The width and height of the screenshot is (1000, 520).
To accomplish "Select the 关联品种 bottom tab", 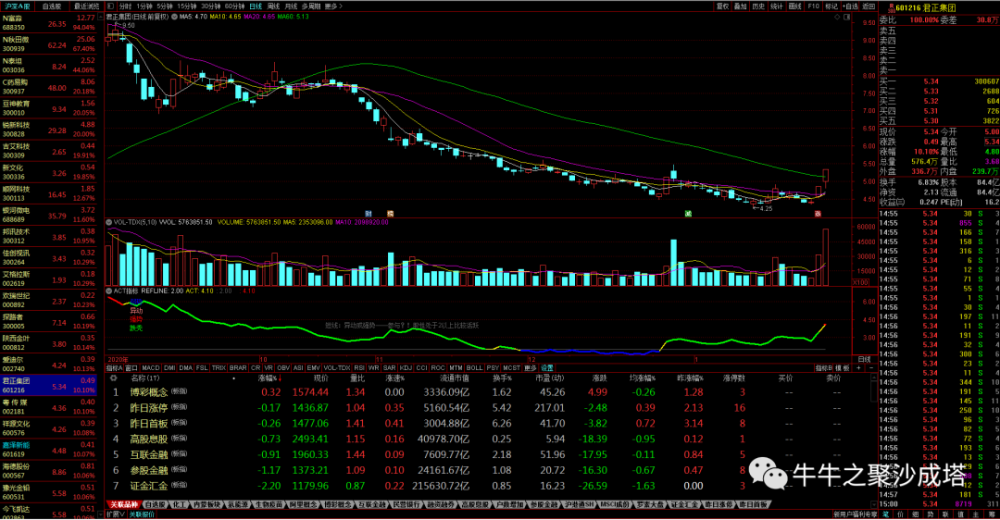I will [x=123, y=505].
